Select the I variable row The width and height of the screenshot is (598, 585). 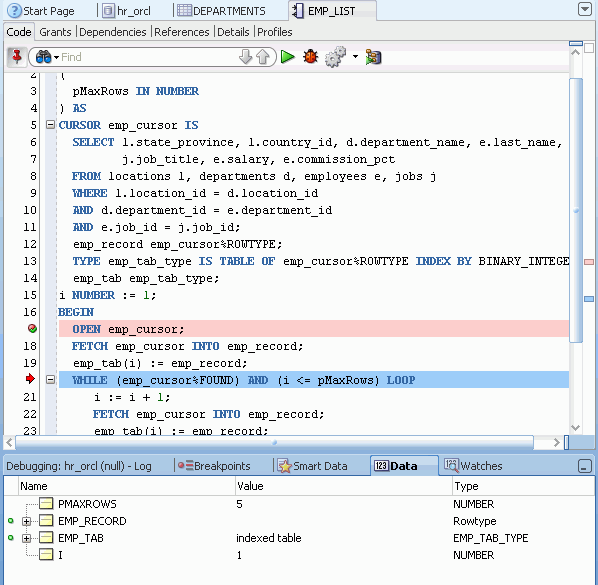299,555
